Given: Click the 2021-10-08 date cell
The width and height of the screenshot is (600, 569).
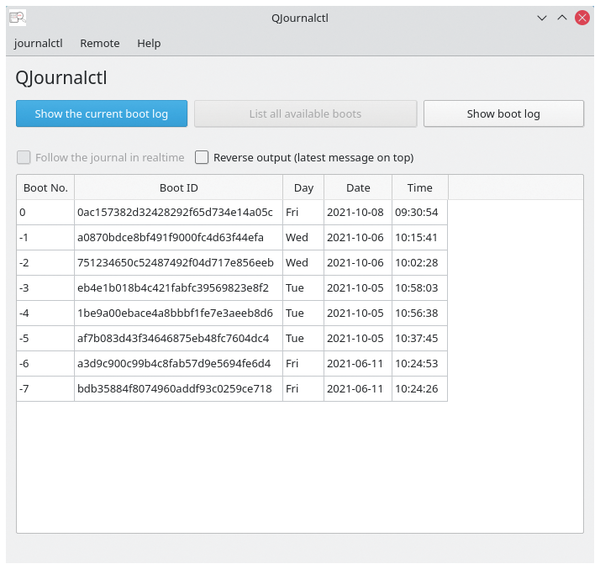Looking at the screenshot, I should (x=358, y=212).
